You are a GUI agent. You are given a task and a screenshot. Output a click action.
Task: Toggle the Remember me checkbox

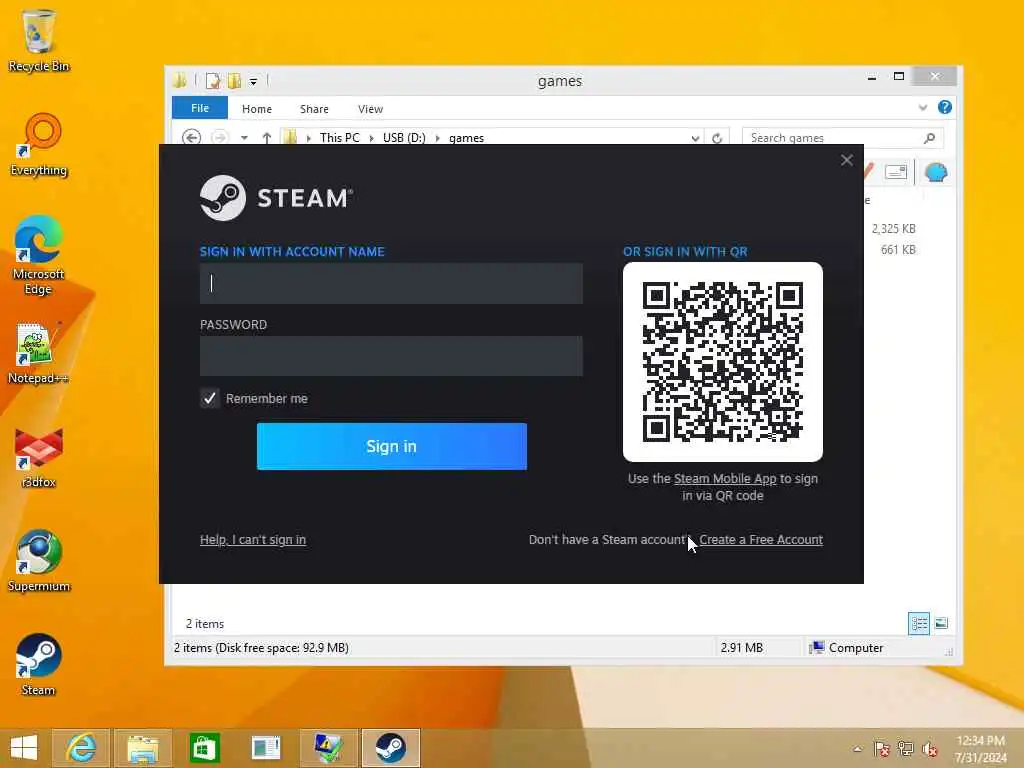tap(210, 398)
